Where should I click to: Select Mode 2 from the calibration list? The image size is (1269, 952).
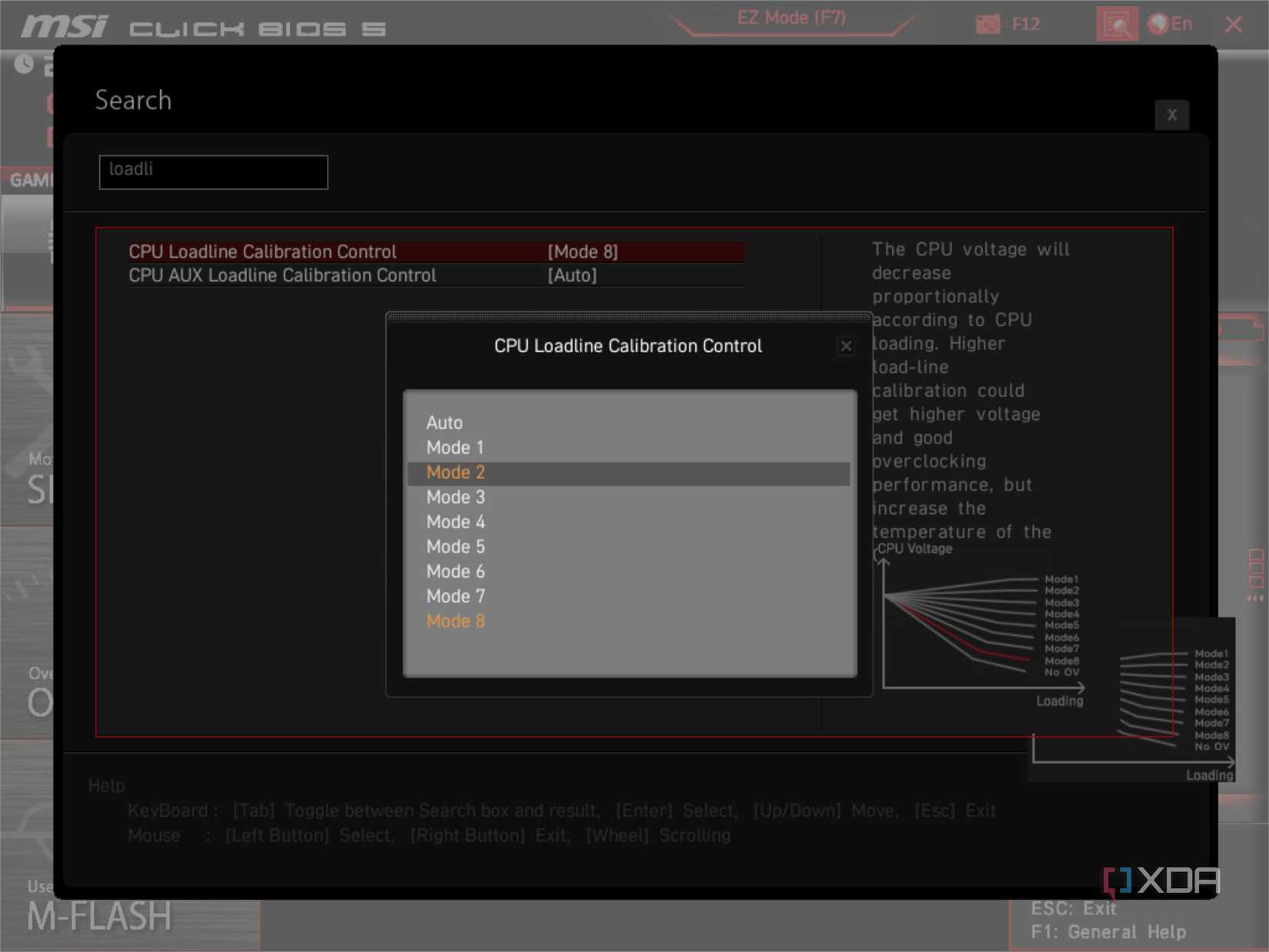(455, 472)
